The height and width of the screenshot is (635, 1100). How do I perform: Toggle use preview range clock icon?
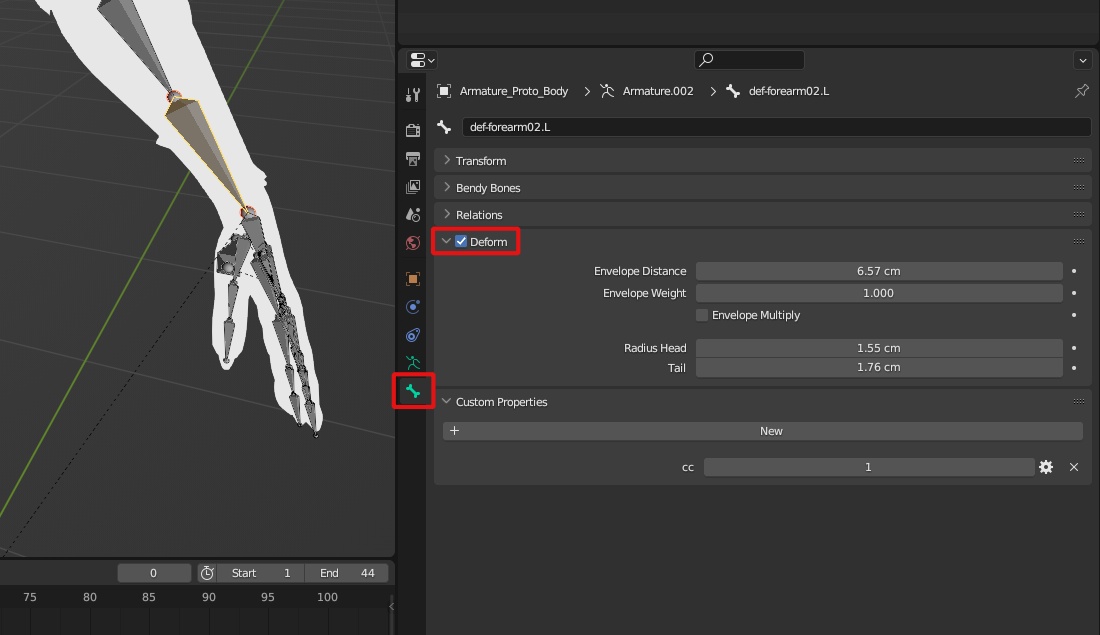pos(207,573)
